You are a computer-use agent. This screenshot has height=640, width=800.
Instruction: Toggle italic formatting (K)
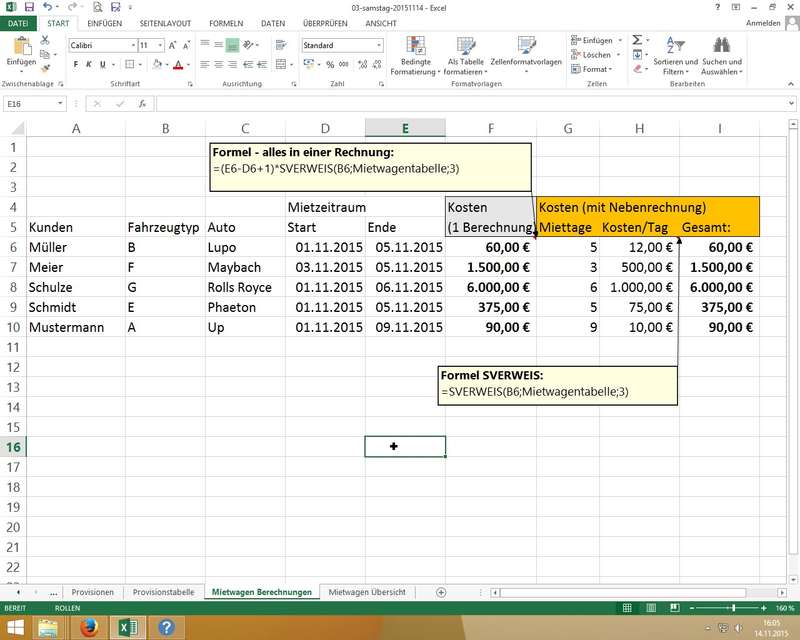(89, 65)
